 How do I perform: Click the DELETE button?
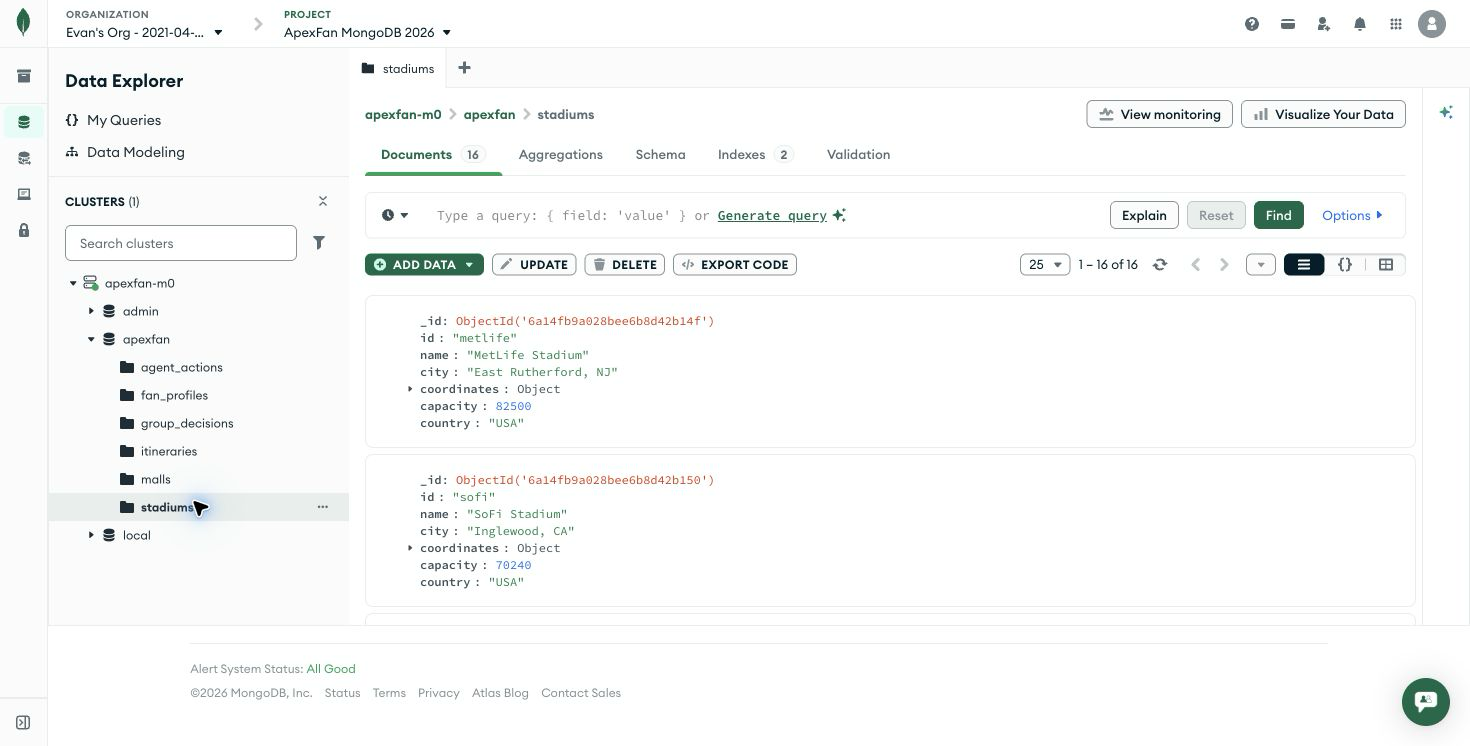pos(625,265)
